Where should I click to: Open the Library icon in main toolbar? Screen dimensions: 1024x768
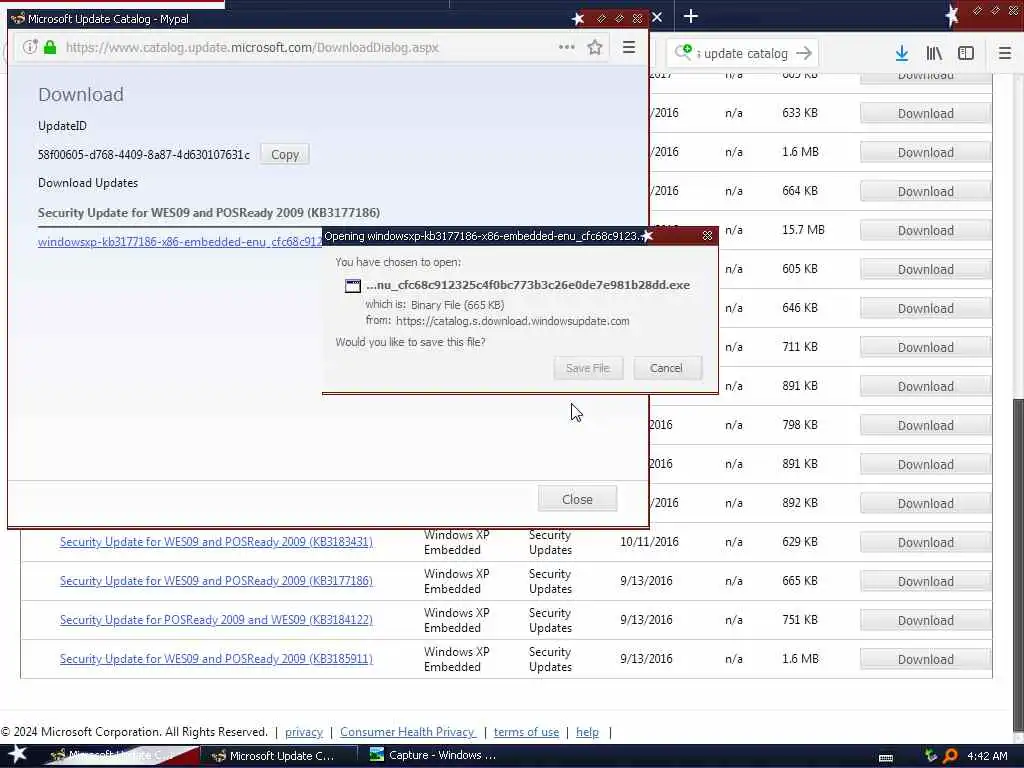[x=934, y=54]
